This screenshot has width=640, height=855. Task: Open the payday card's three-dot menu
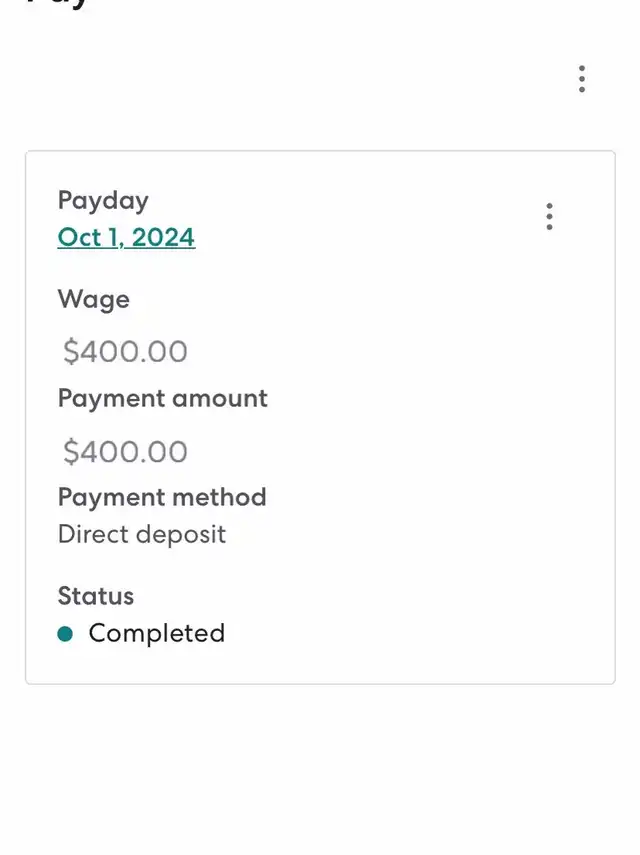[549, 216]
